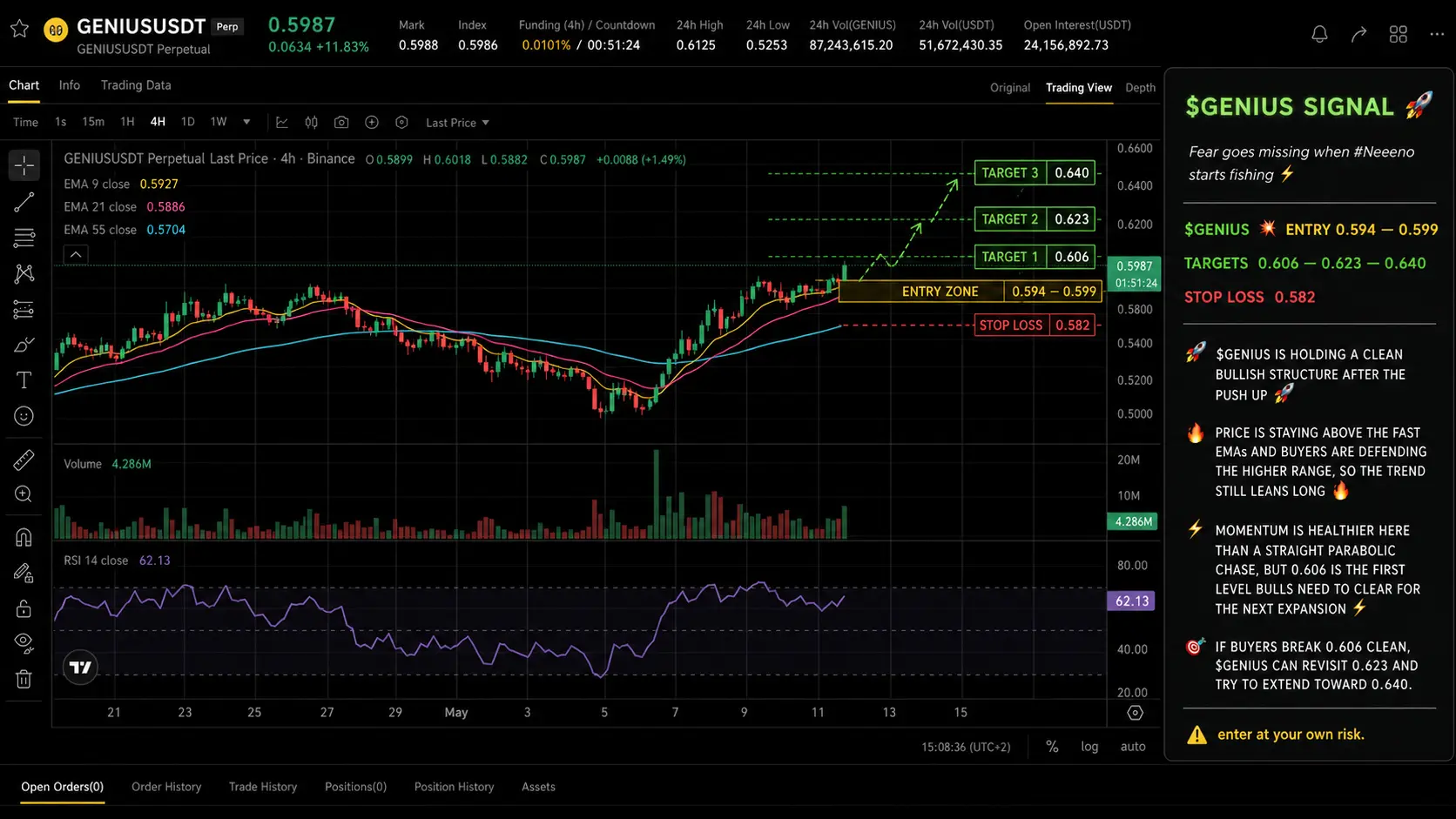This screenshot has width=1456, height=819.
Task: Click the circled plus icon in toolbar
Action: [x=372, y=123]
